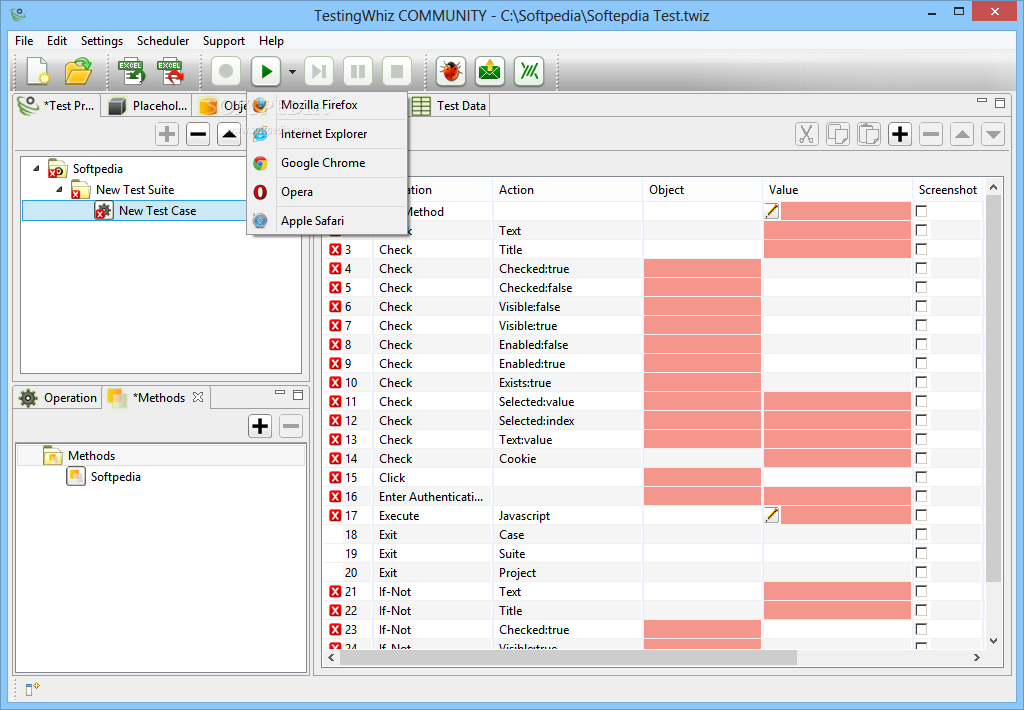
Task: Click the Methods panel minus button
Action: click(x=291, y=426)
